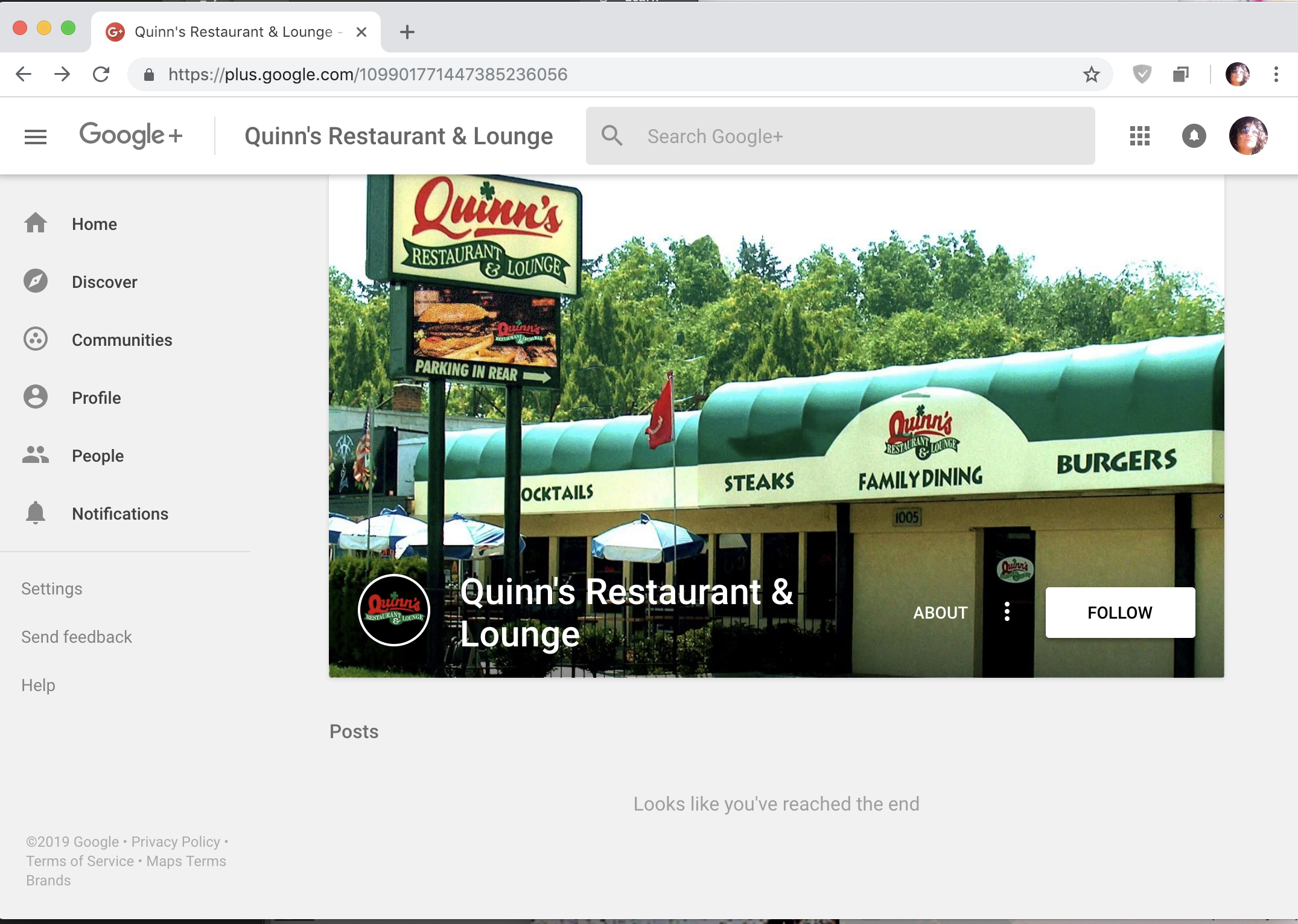Click the Communities circle icon

tap(36, 339)
